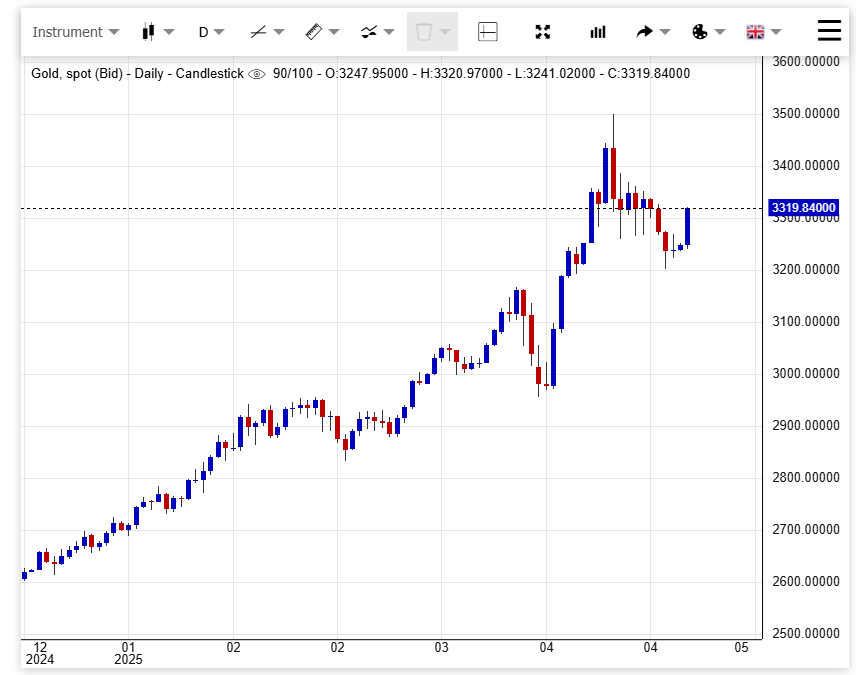This screenshot has width=856, height=675.
Task: Click the share arrow icon
Action: click(x=644, y=32)
